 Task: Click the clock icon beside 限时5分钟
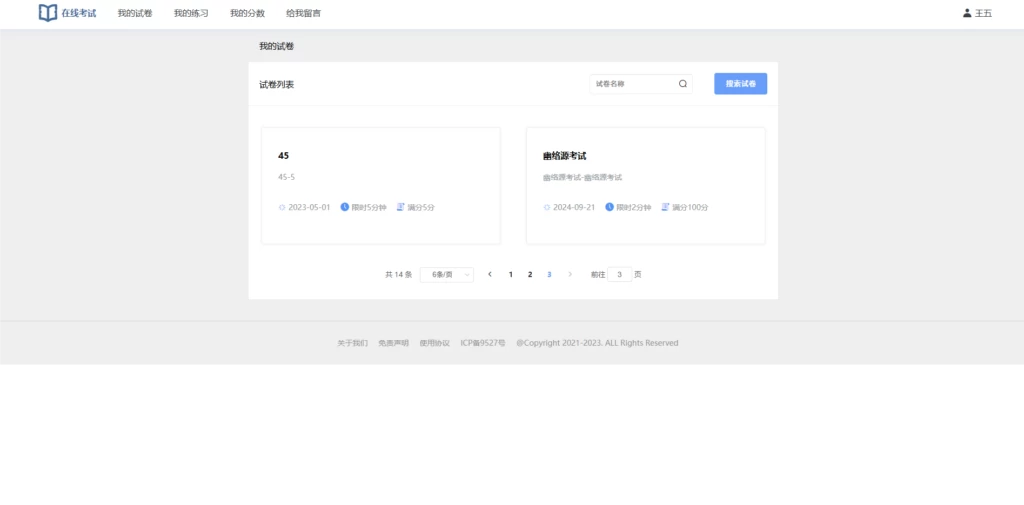click(x=345, y=208)
